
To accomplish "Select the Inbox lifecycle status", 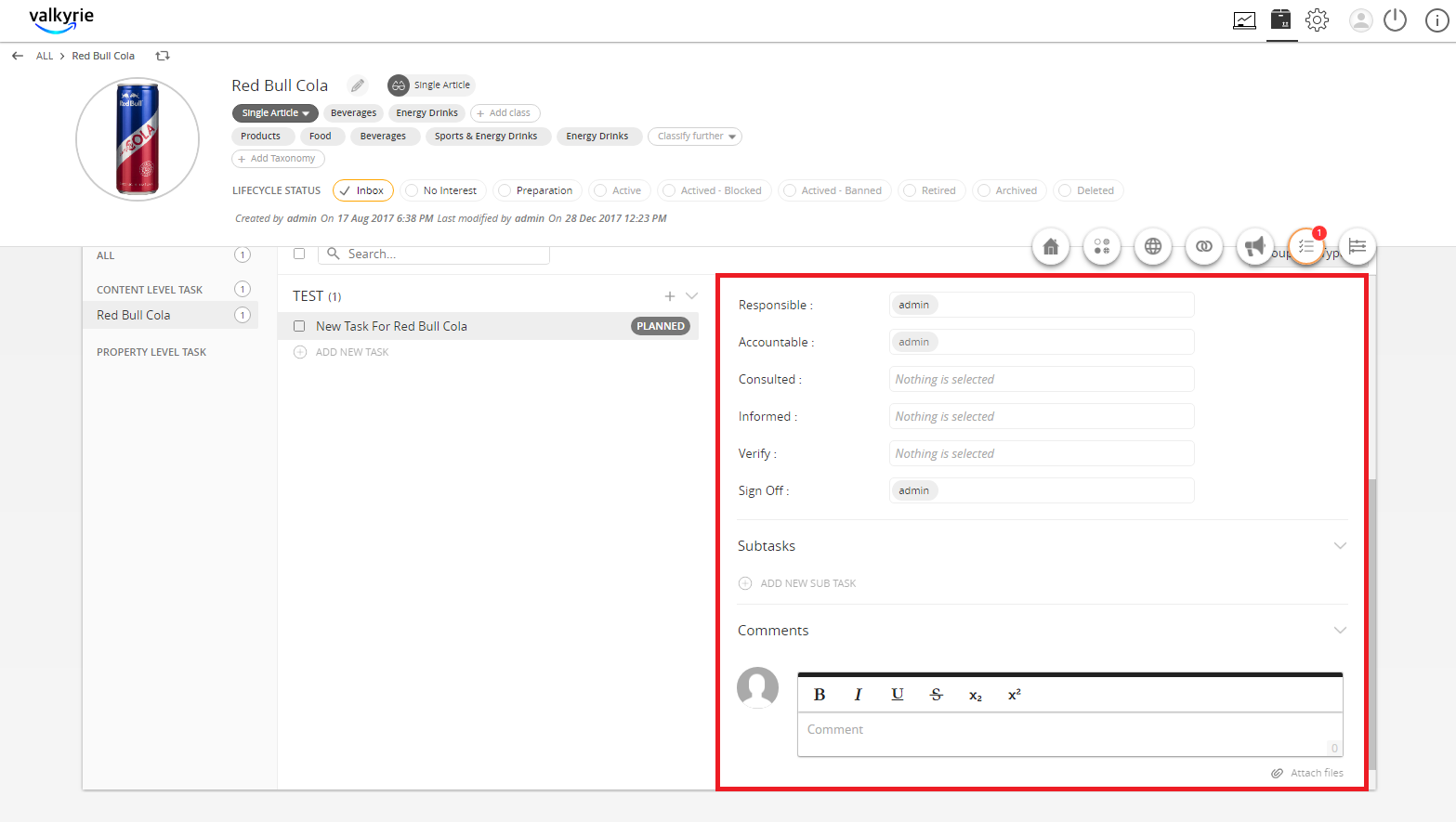I will click(363, 190).
